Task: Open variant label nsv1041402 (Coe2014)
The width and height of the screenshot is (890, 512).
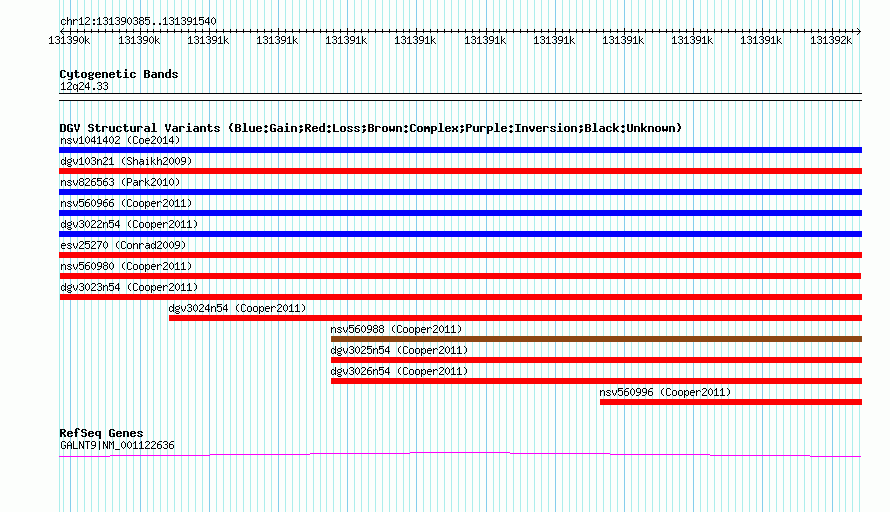Action: click(120, 140)
